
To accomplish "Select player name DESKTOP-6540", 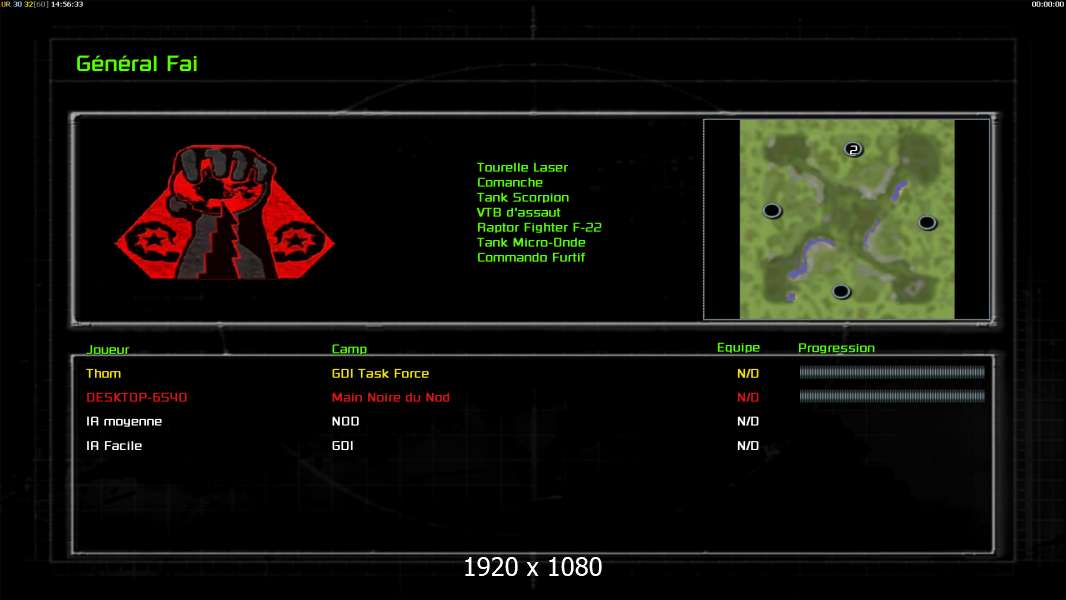I will click(137, 397).
